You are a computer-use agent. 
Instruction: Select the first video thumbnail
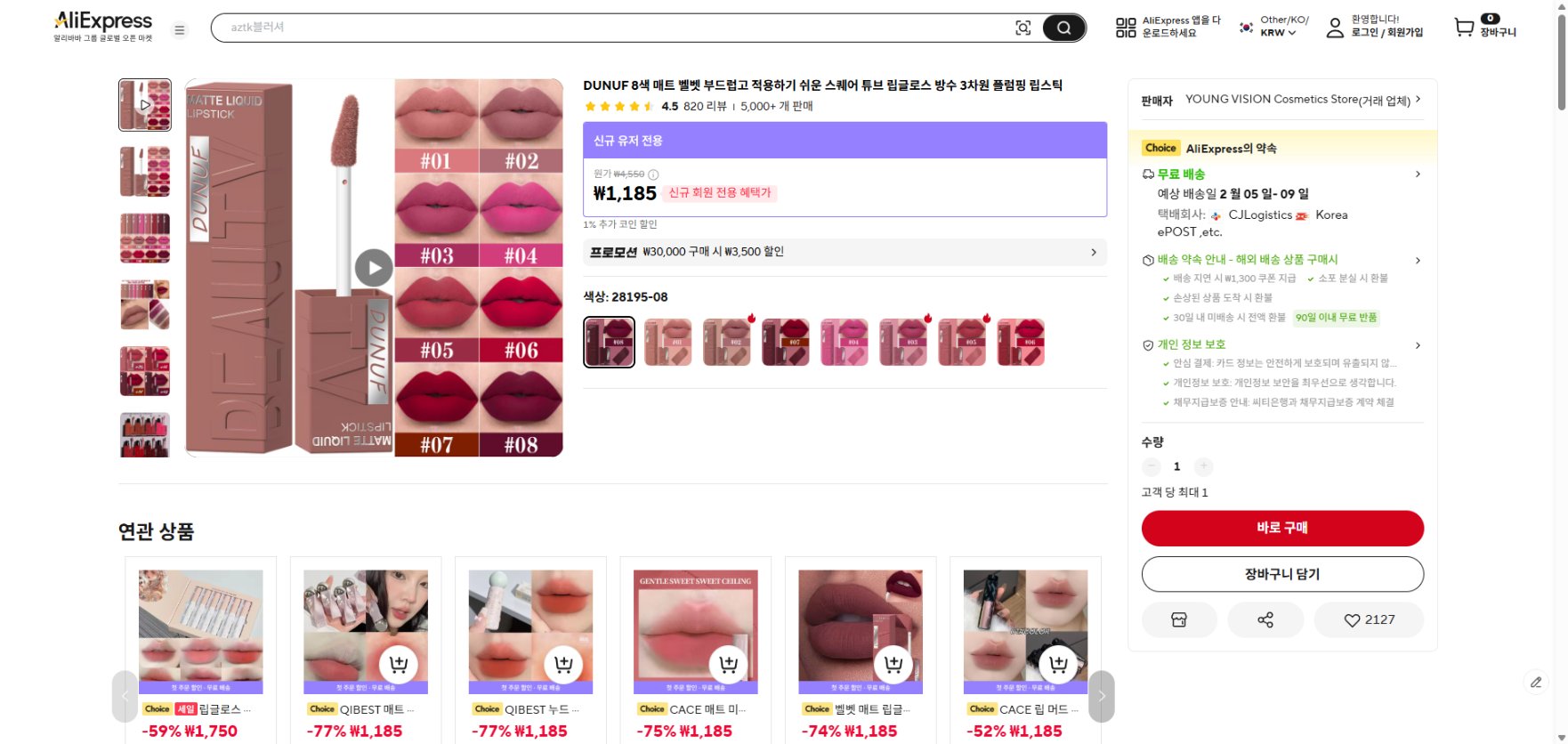click(x=145, y=105)
